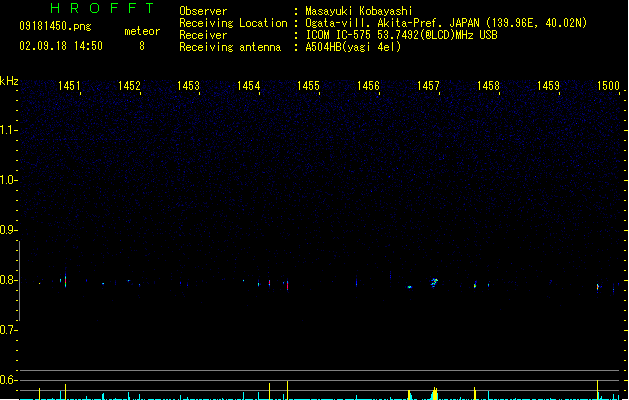The image size is (629, 400).
Task: Click the 0.8 kHz frequency label
Action: click(x=8, y=280)
